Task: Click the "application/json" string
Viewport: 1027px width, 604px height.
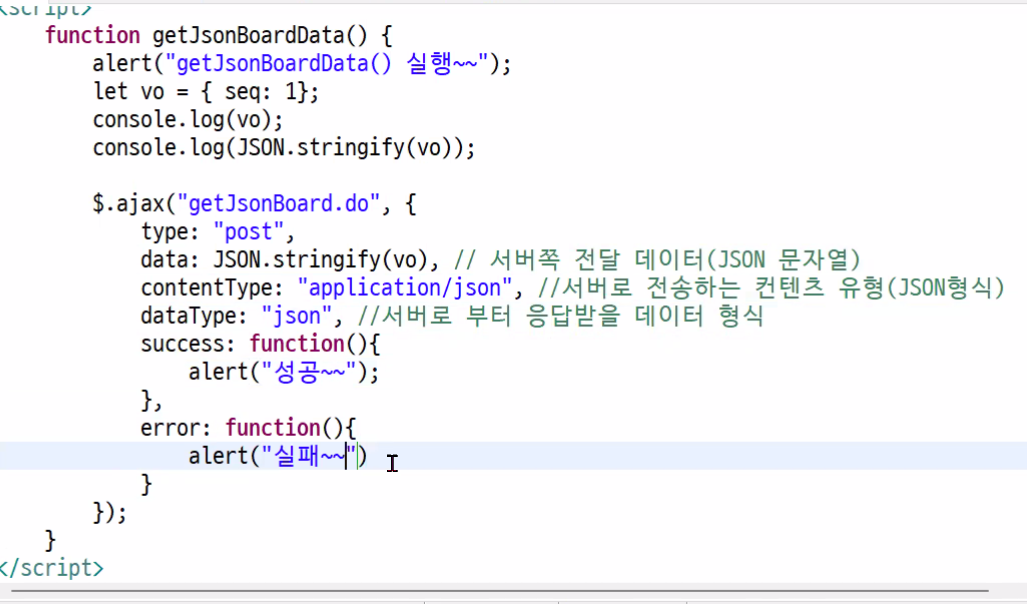Action: pos(404,288)
